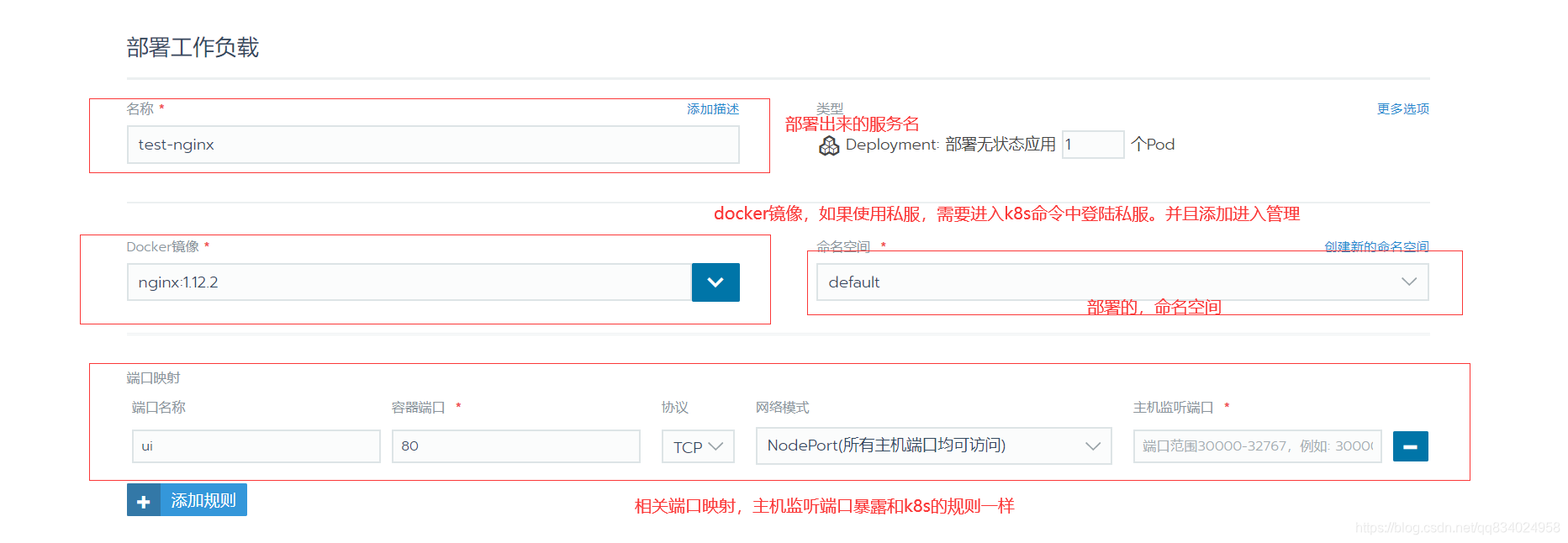Click the 部署工作负载 page heading
This screenshot has height=543, width=1568.
193,47
